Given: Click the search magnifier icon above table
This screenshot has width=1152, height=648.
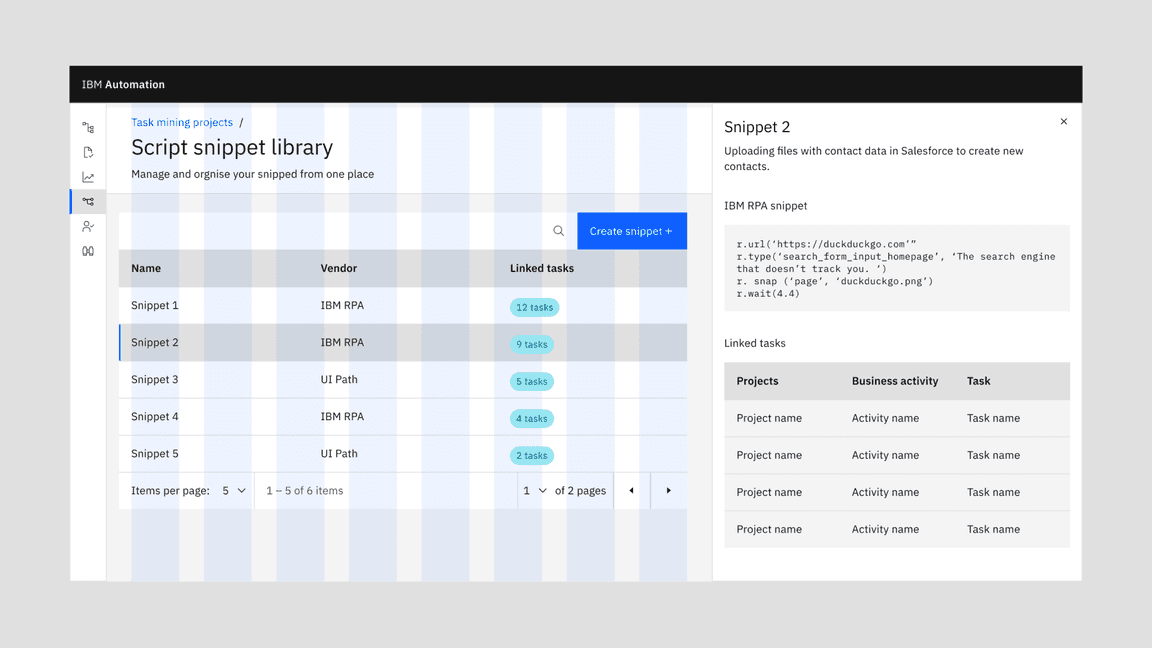Looking at the screenshot, I should 558,231.
